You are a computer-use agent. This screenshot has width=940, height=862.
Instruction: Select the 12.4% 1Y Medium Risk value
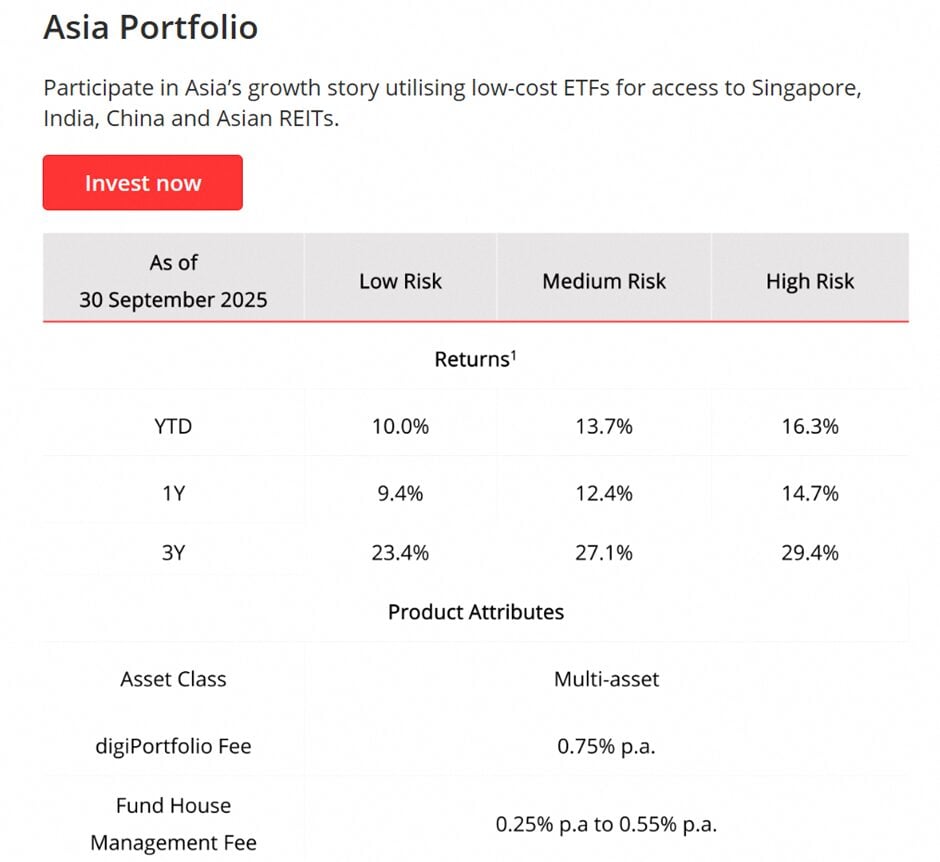click(604, 493)
